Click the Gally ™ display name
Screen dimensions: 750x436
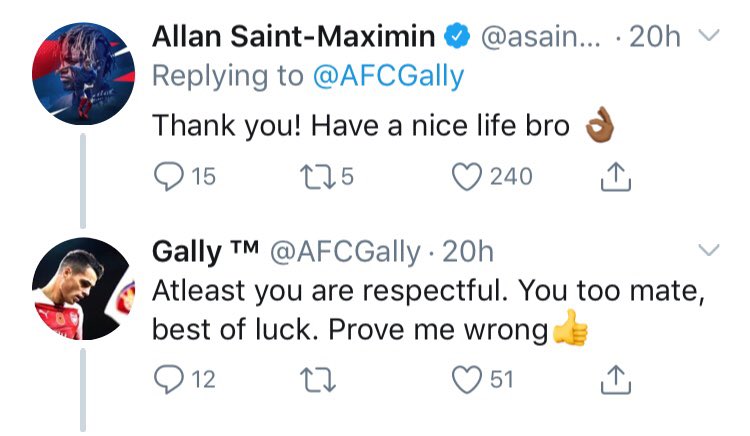(206, 252)
